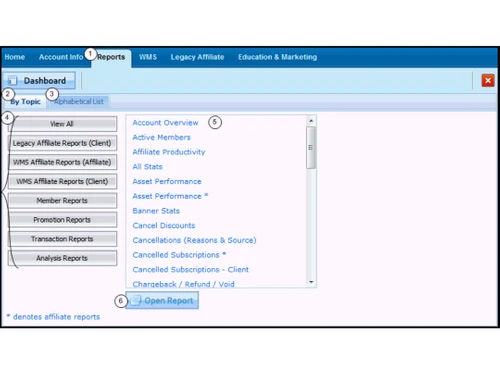The height and width of the screenshot is (375, 500).
Task: Open the Account Info menu
Action: coord(61,57)
